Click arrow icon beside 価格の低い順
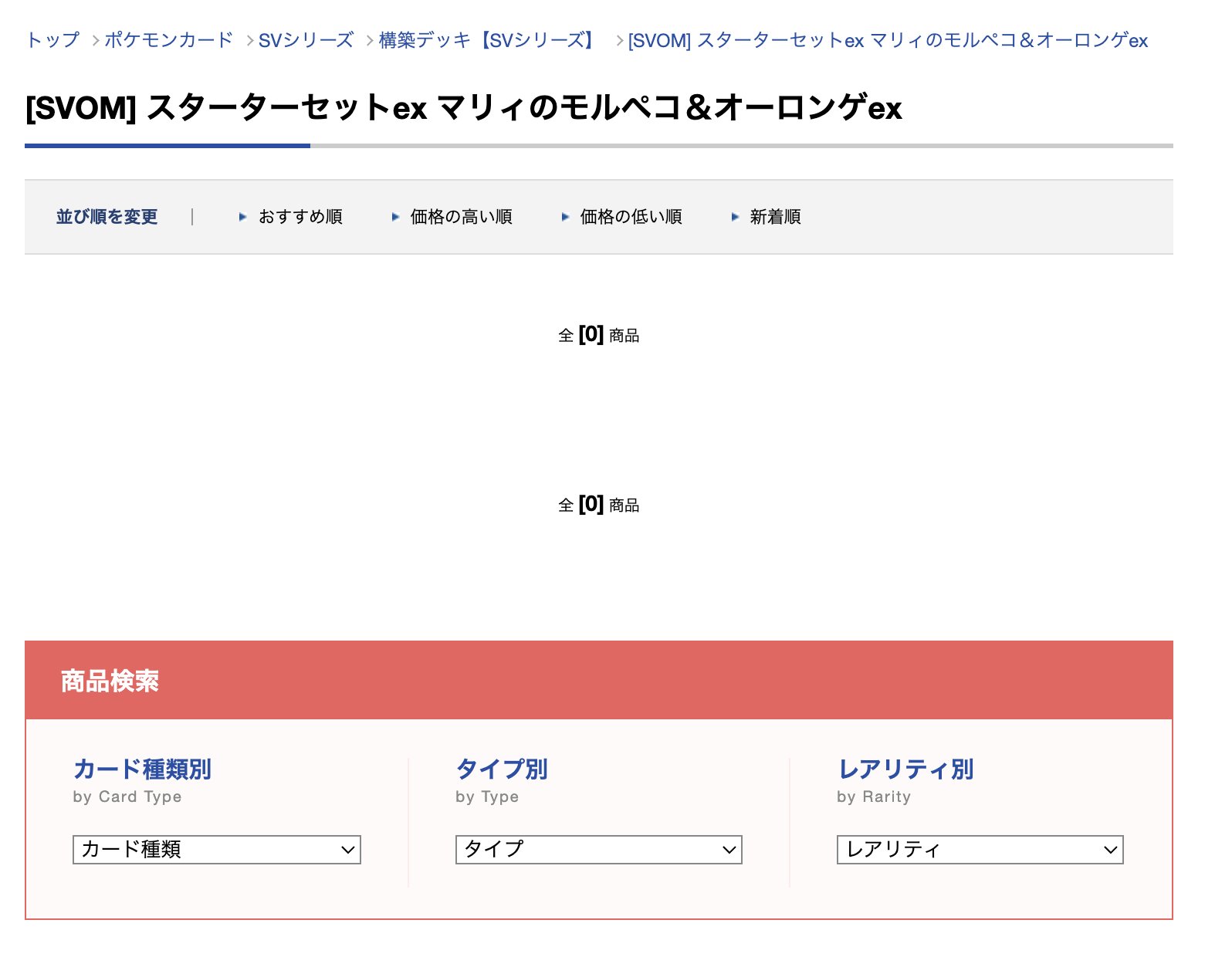Screen dimensions: 1232x974 (565, 217)
